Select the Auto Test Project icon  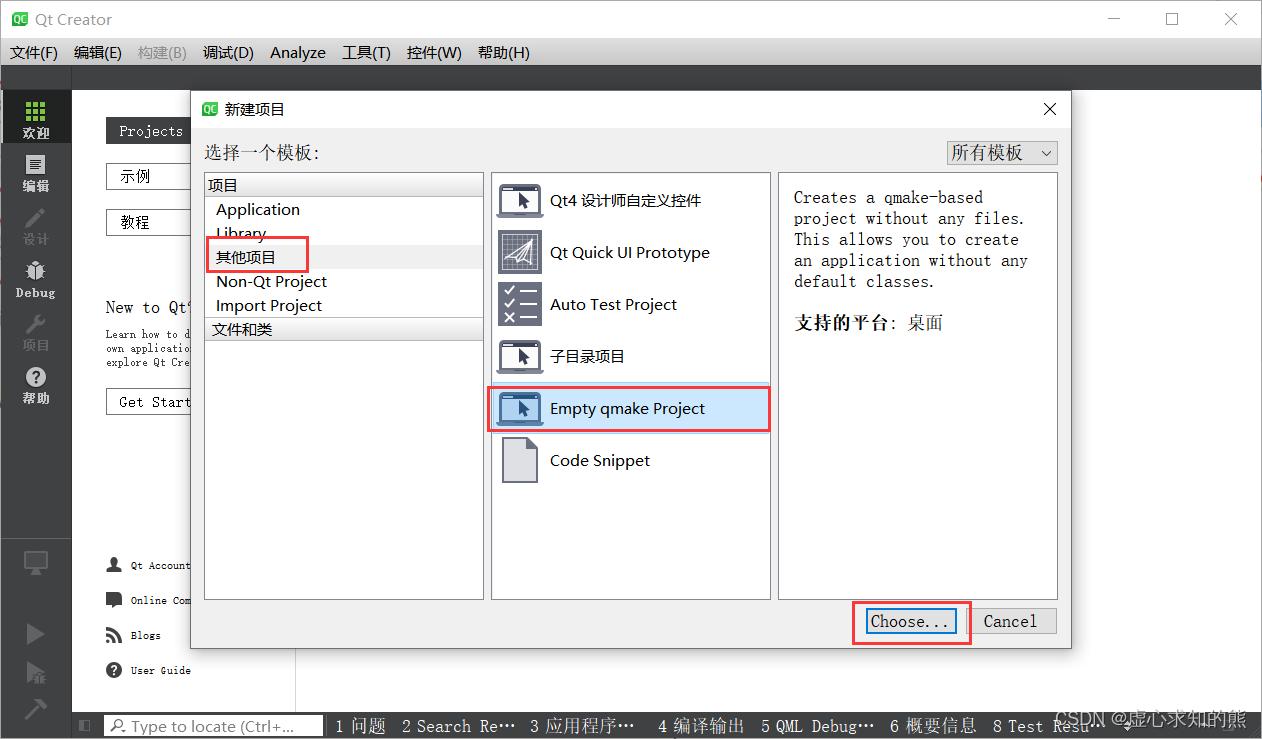point(520,304)
